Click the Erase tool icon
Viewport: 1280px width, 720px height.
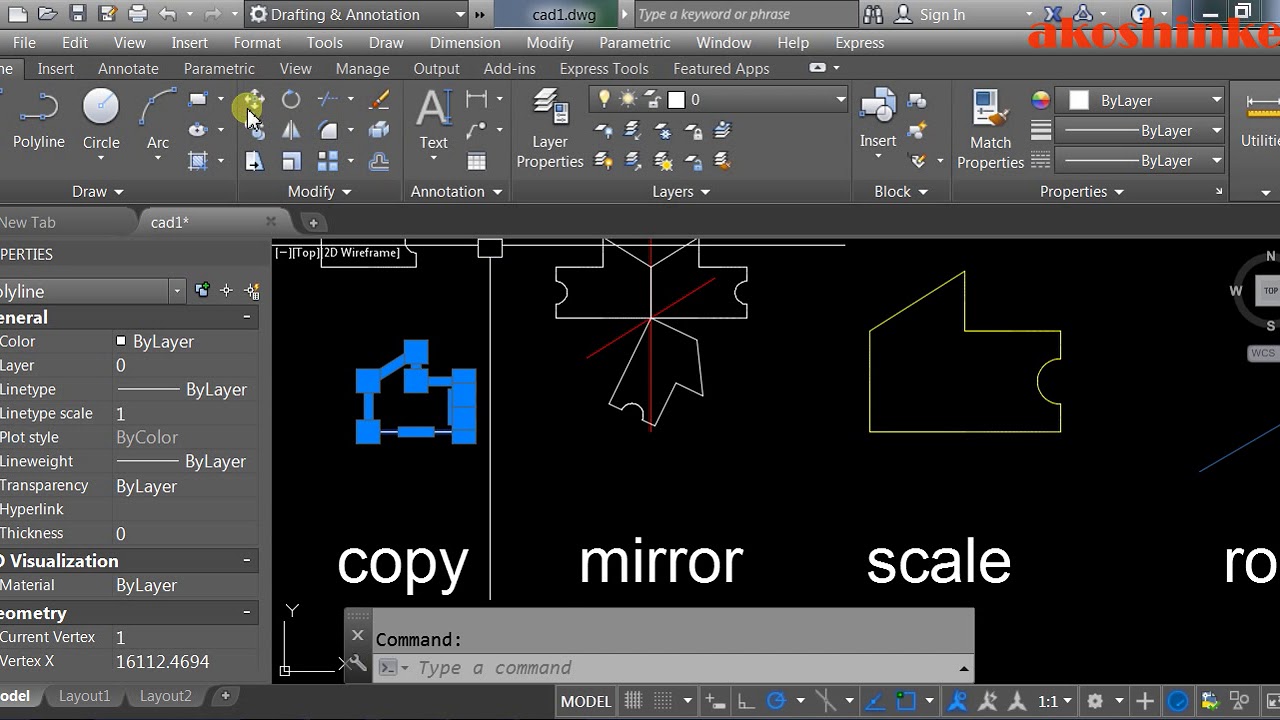click(x=379, y=99)
